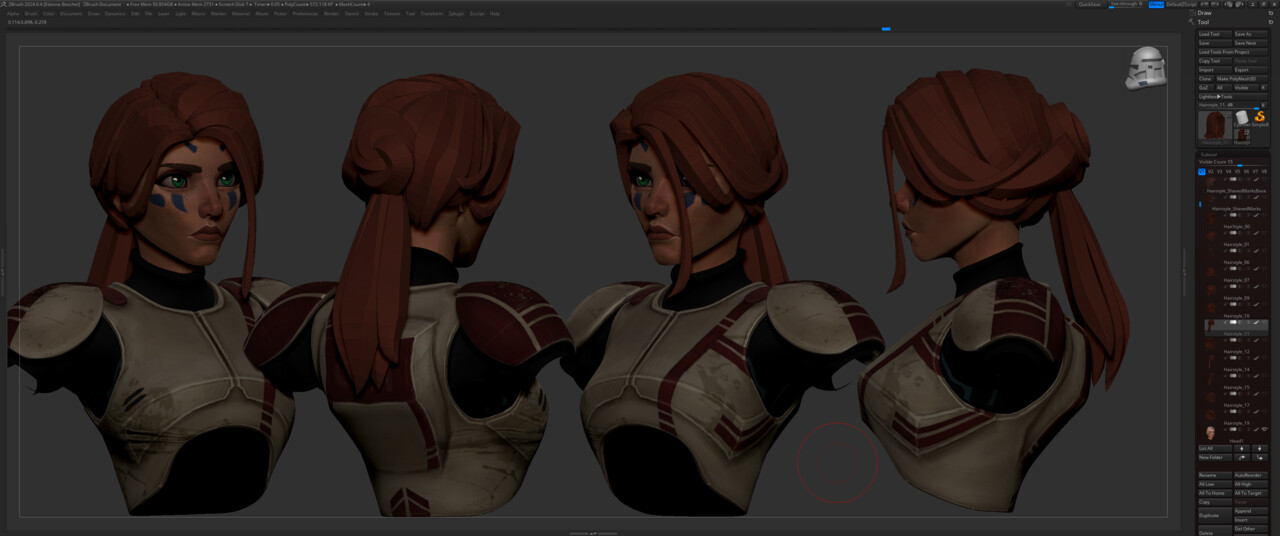Click move-down arrow next to List All
Image resolution: width=1280 pixels, height=536 pixels.
point(1260,448)
